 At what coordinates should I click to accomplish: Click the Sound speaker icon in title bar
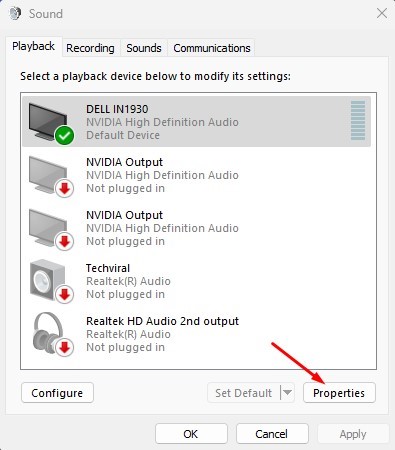tap(15, 14)
